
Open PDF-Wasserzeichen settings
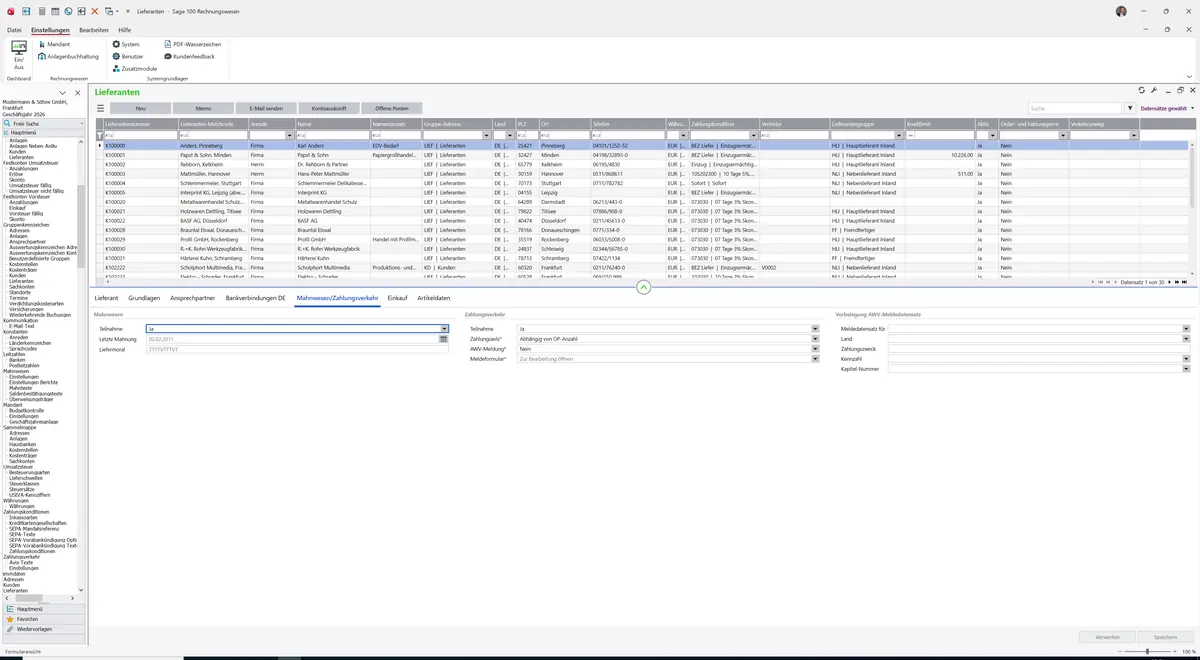click(x=192, y=45)
